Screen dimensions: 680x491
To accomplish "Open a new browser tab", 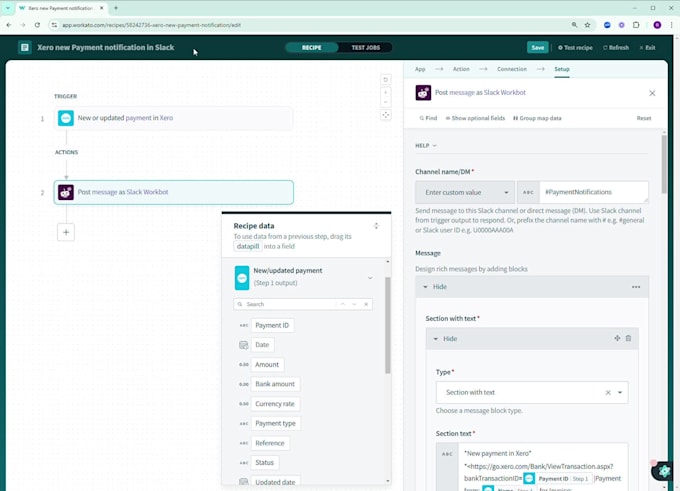I will [116, 8].
